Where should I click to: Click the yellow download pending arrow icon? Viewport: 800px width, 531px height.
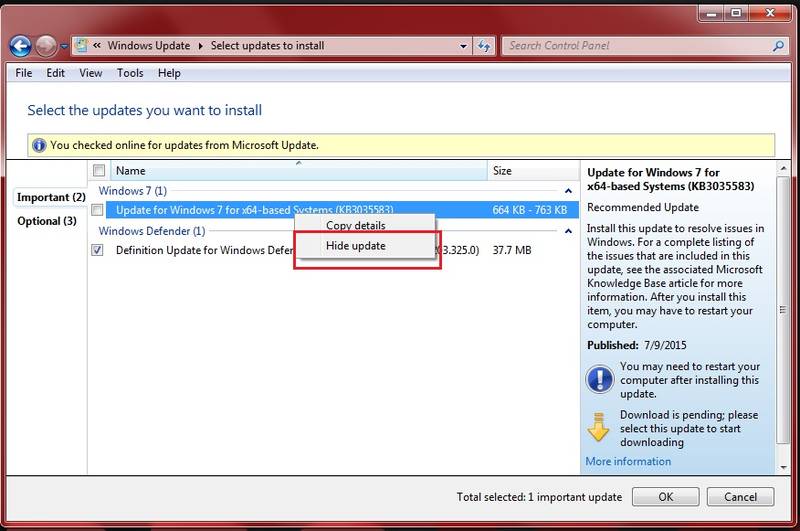598,426
